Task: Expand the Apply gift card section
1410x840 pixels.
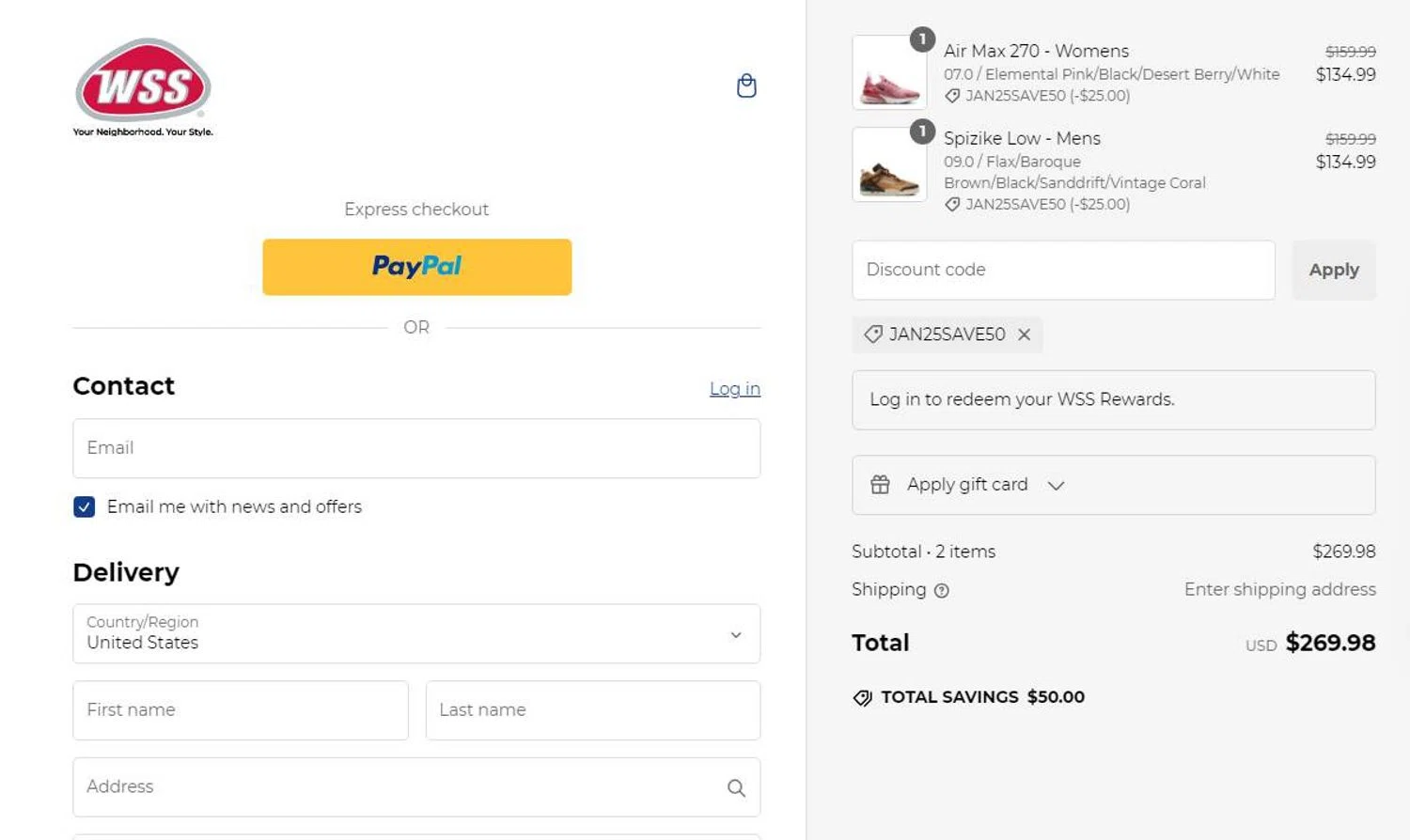Action: click(1056, 486)
